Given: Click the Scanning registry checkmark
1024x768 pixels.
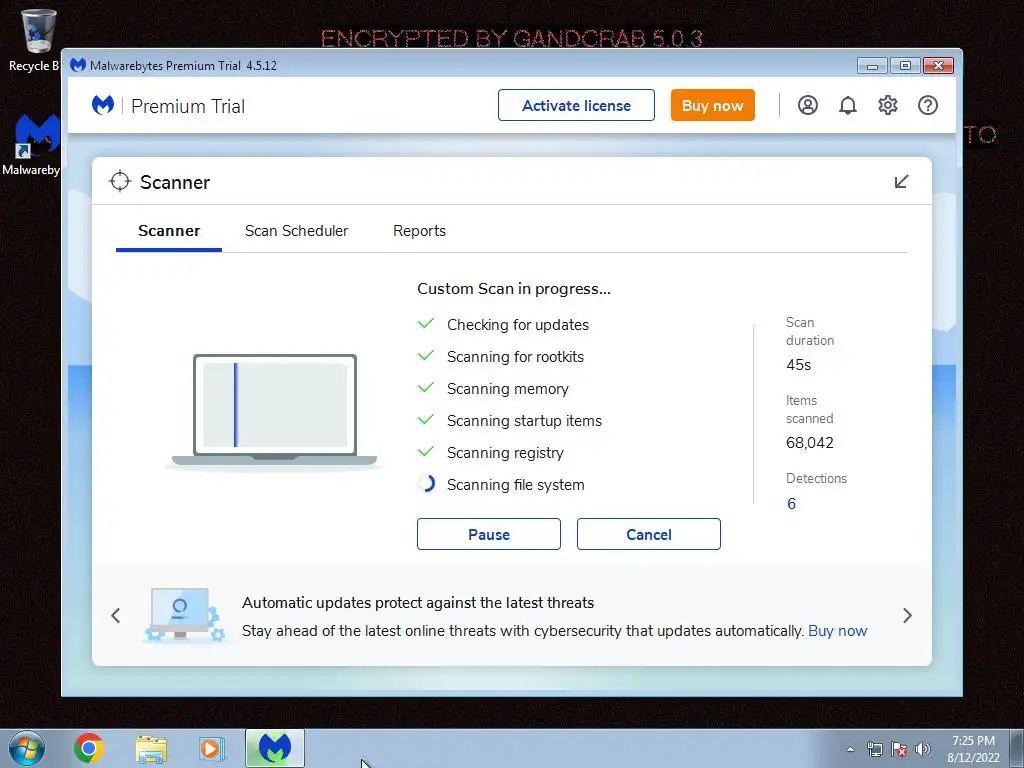Looking at the screenshot, I should (x=426, y=451).
